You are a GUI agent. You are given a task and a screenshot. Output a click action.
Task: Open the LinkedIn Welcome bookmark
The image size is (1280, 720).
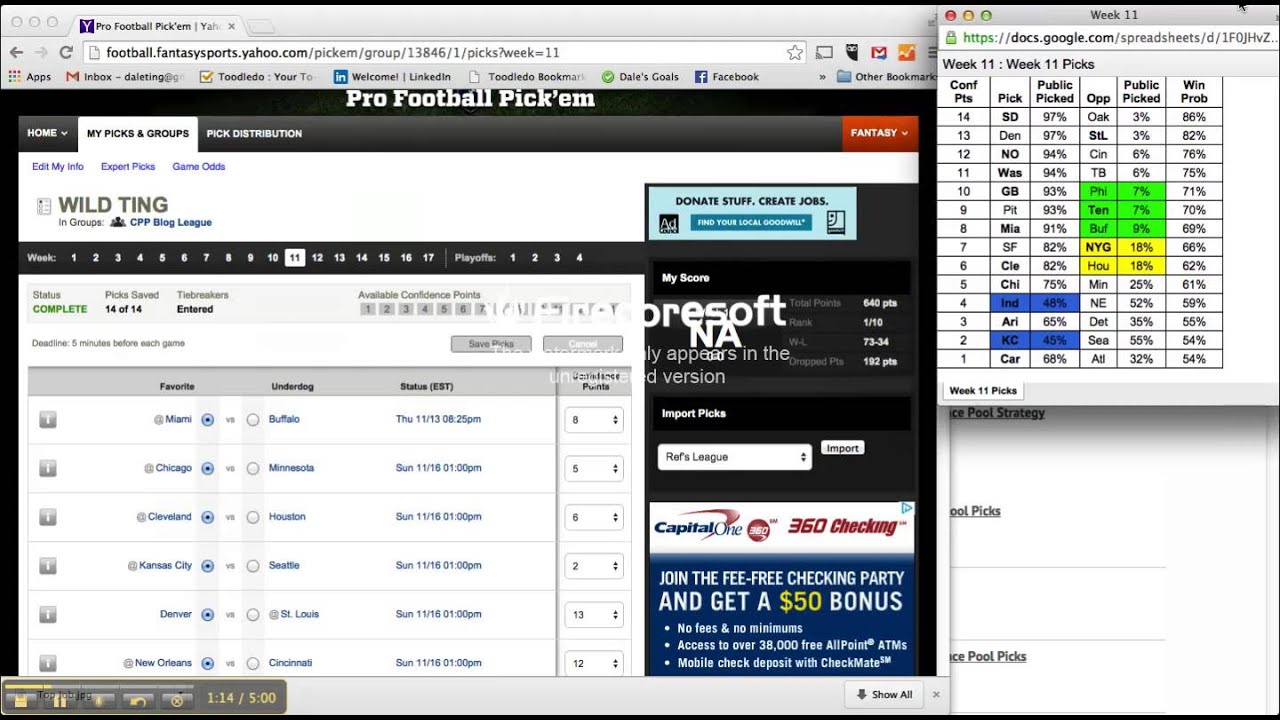392,77
